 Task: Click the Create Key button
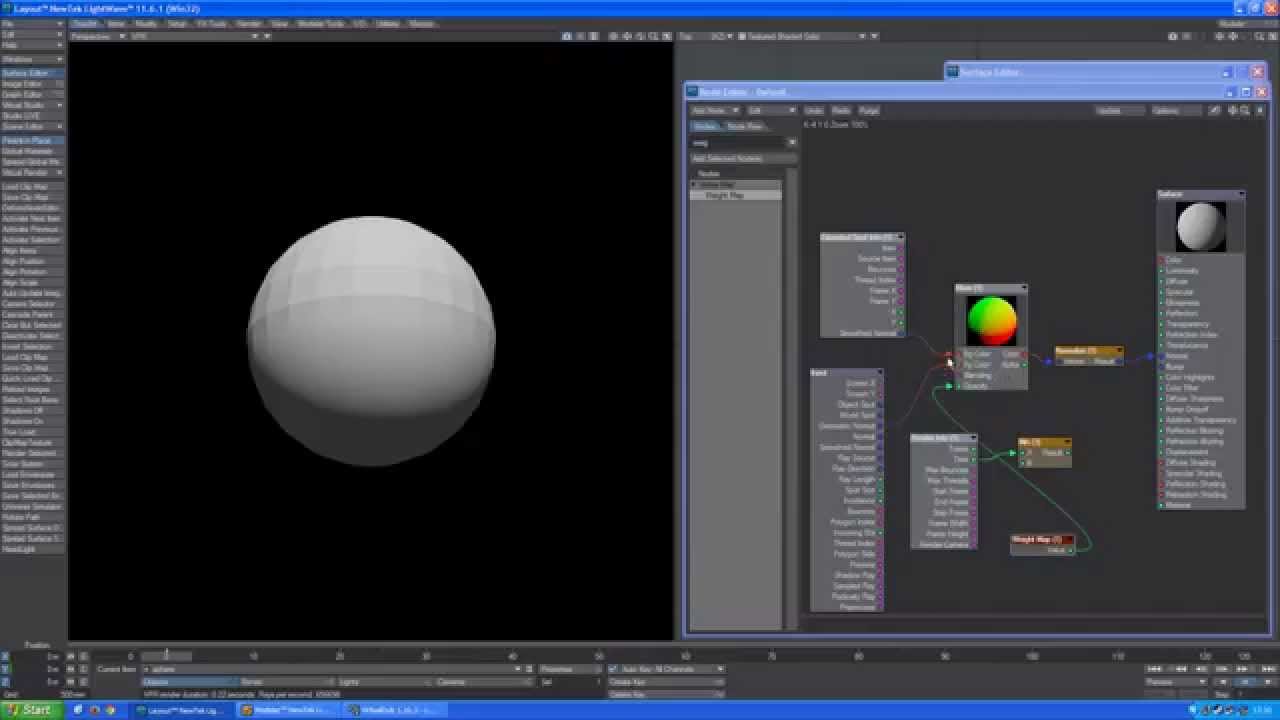click(665, 682)
